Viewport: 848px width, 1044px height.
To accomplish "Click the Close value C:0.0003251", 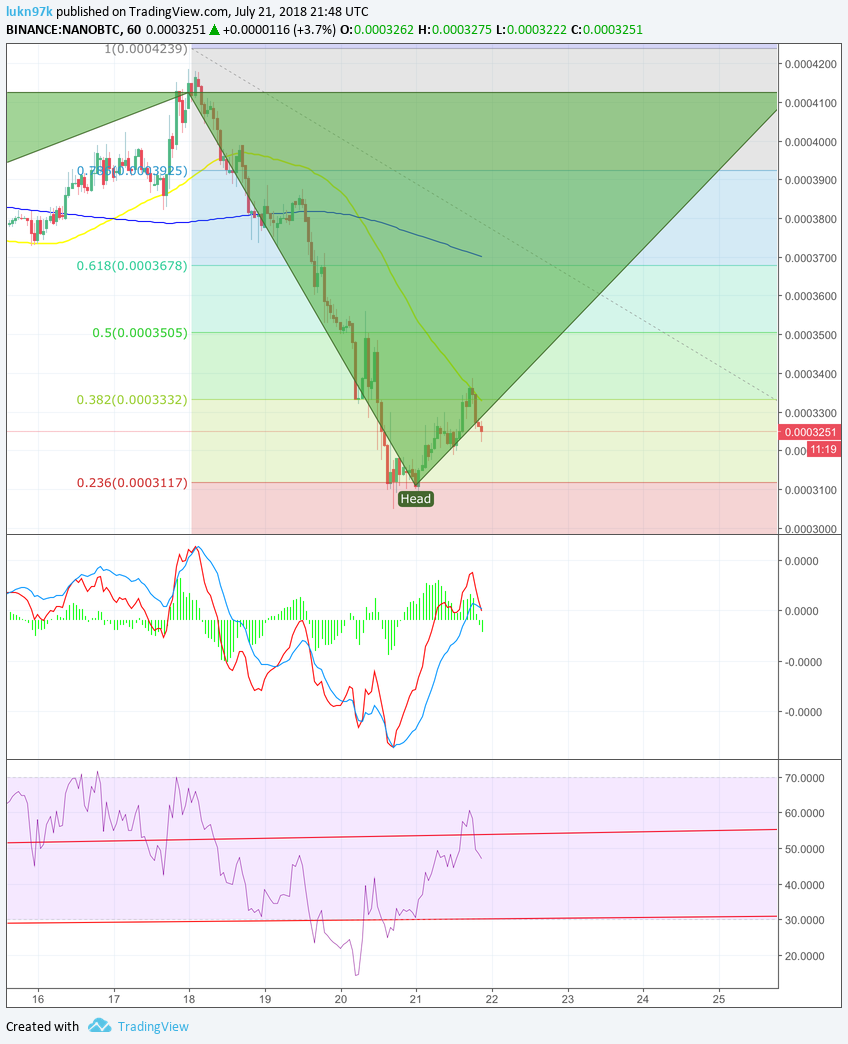I will (x=607, y=30).
